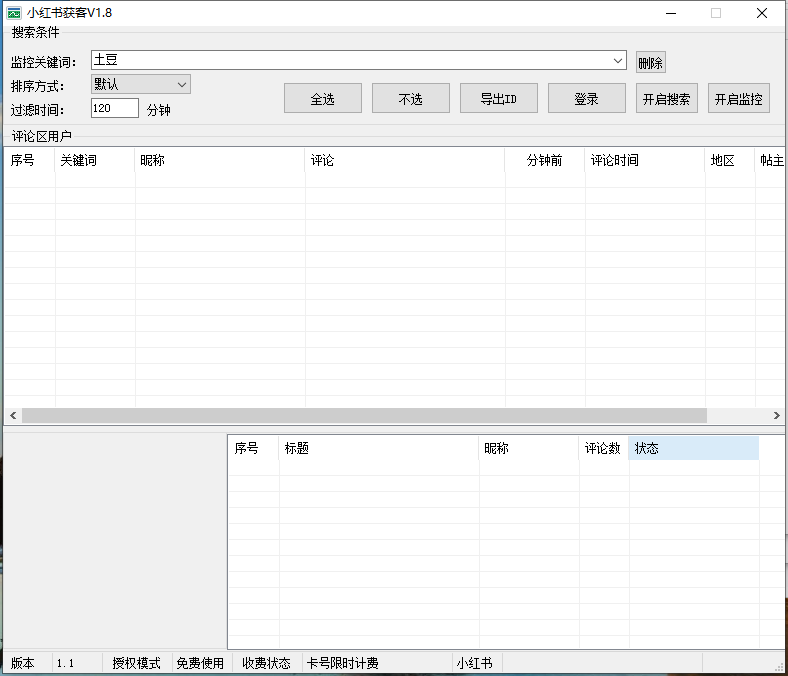
Task: Click the 全选 button
Action: [322, 99]
